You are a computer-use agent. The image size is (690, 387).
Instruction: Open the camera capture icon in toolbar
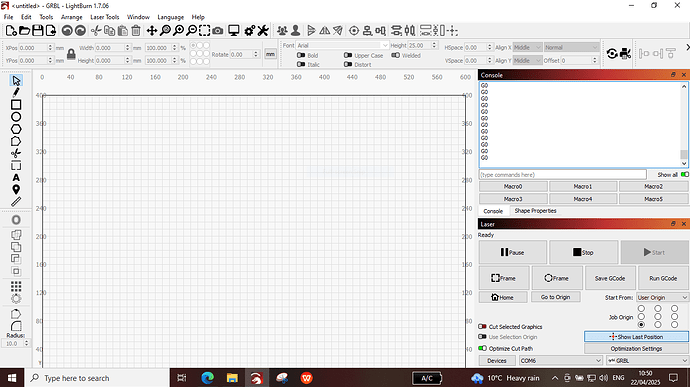pyautogui.click(x=217, y=31)
